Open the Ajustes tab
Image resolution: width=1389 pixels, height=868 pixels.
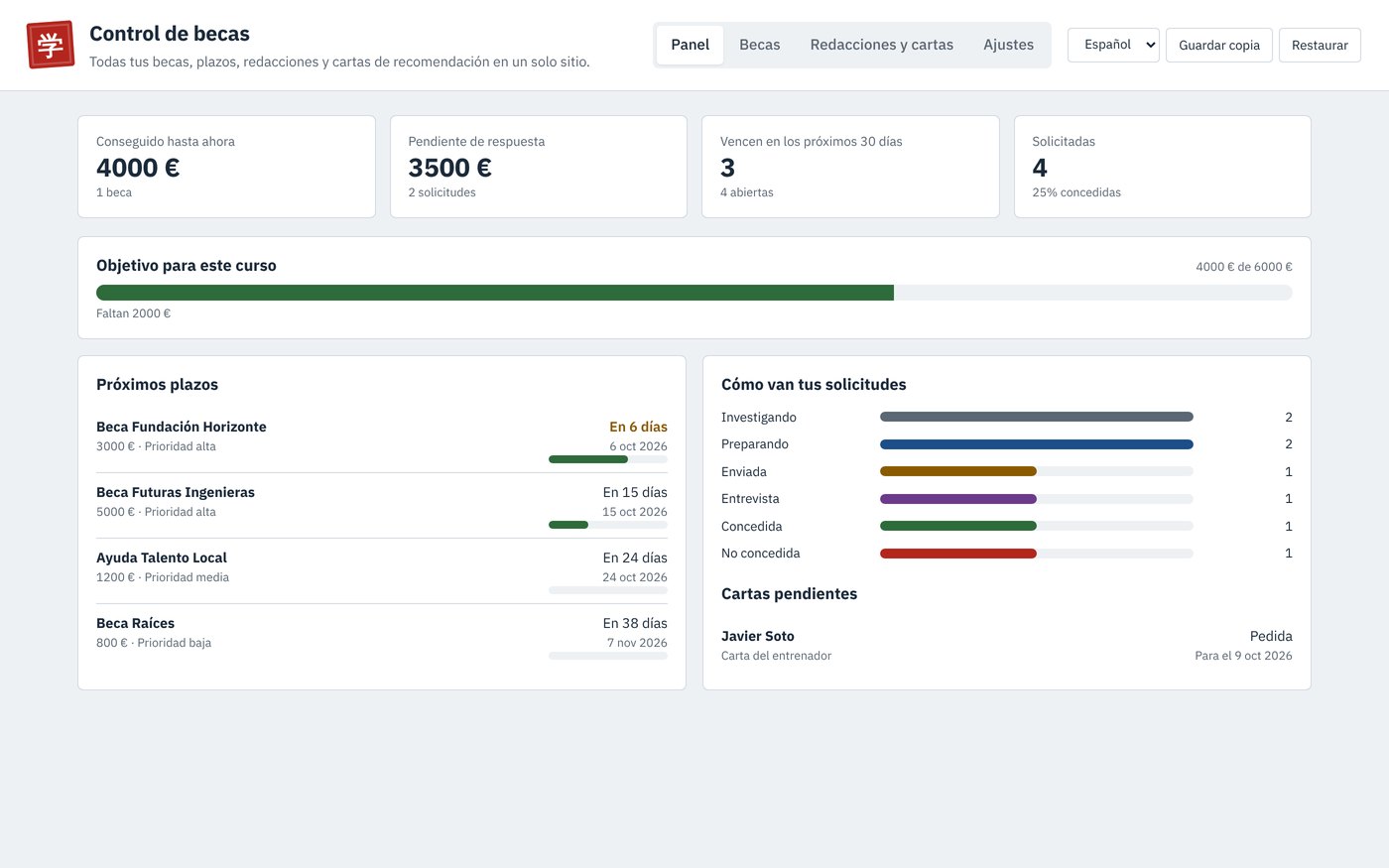coord(1008,45)
